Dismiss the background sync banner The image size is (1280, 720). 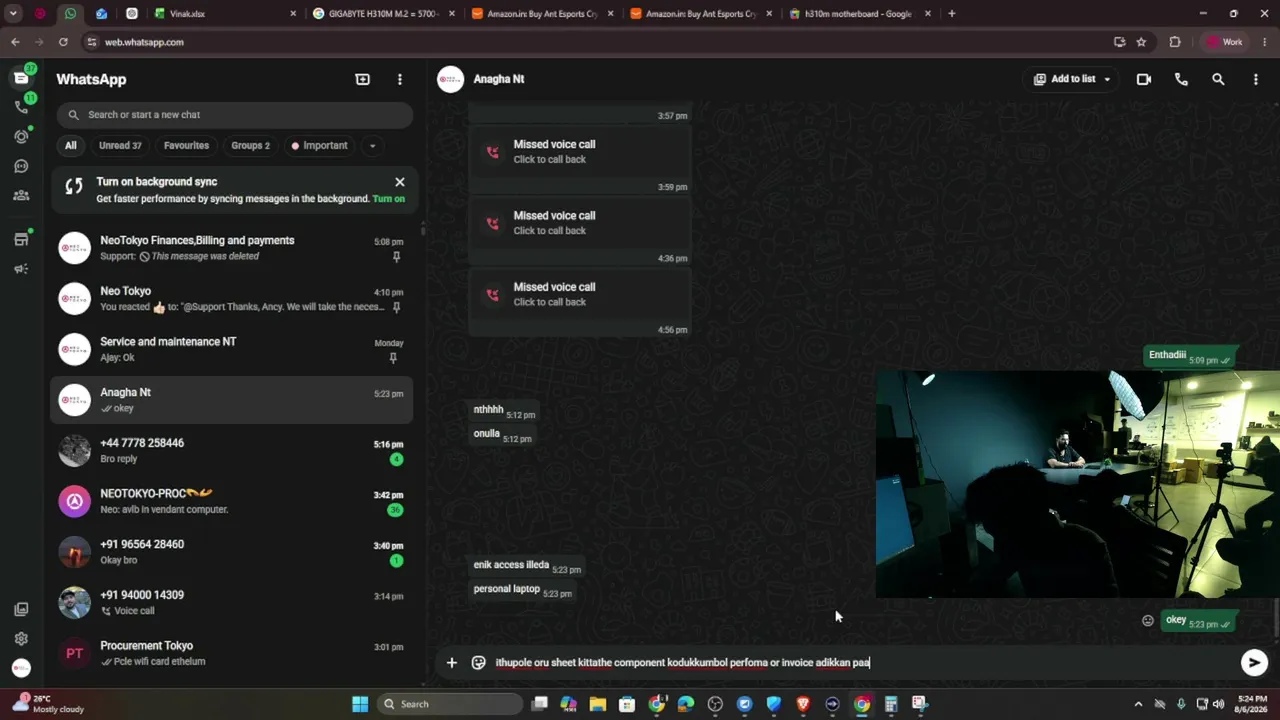click(400, 182)
